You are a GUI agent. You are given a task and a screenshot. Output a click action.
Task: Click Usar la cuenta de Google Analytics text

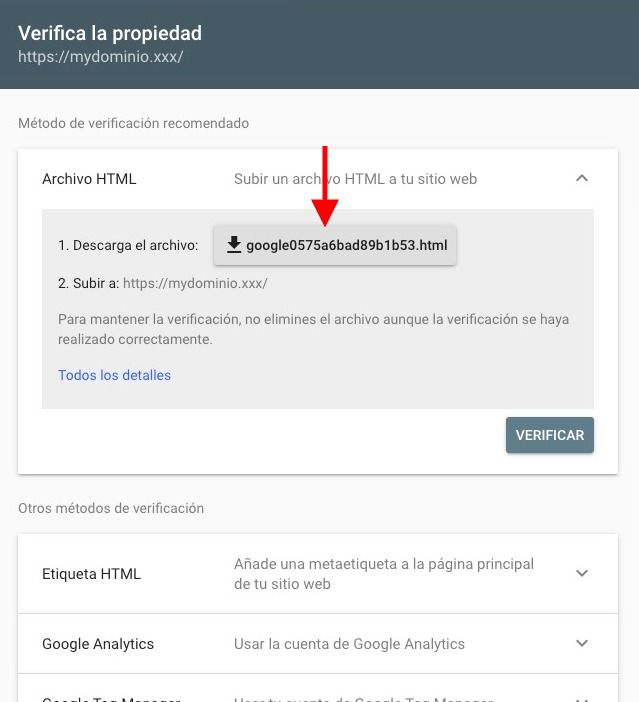[x=349, y=644]
